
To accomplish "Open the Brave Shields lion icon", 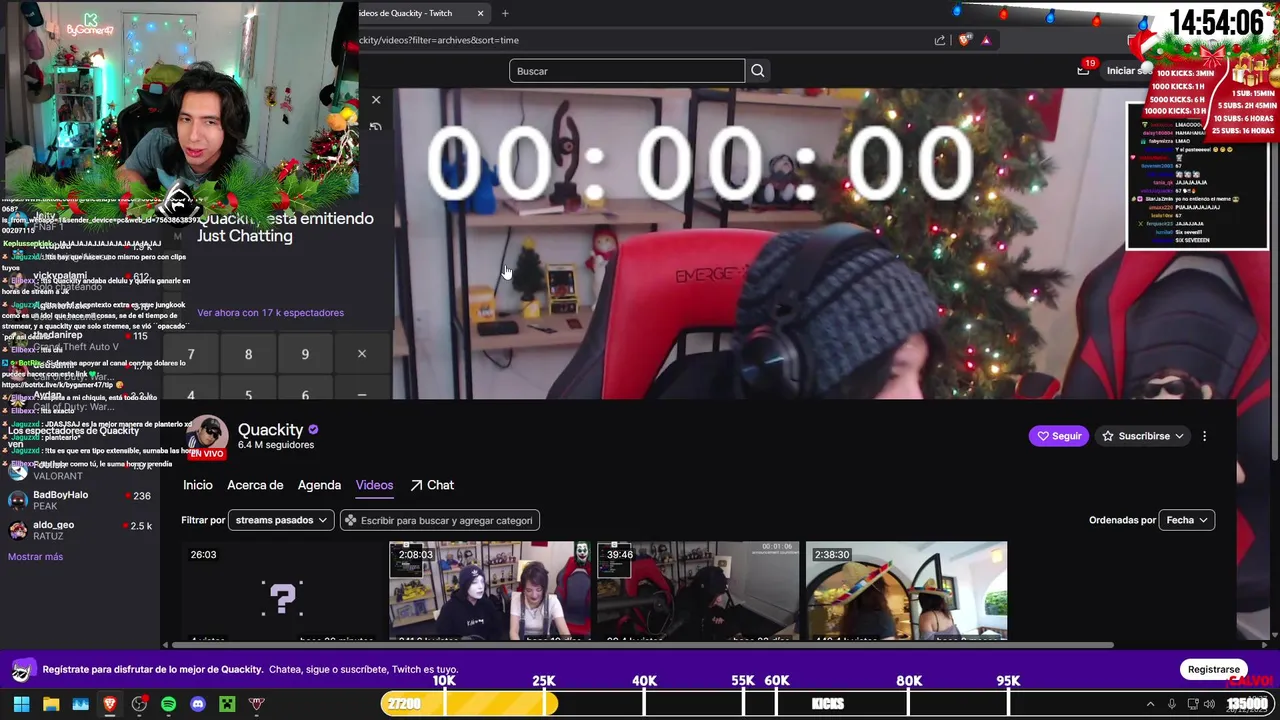I will pos(965,40).
